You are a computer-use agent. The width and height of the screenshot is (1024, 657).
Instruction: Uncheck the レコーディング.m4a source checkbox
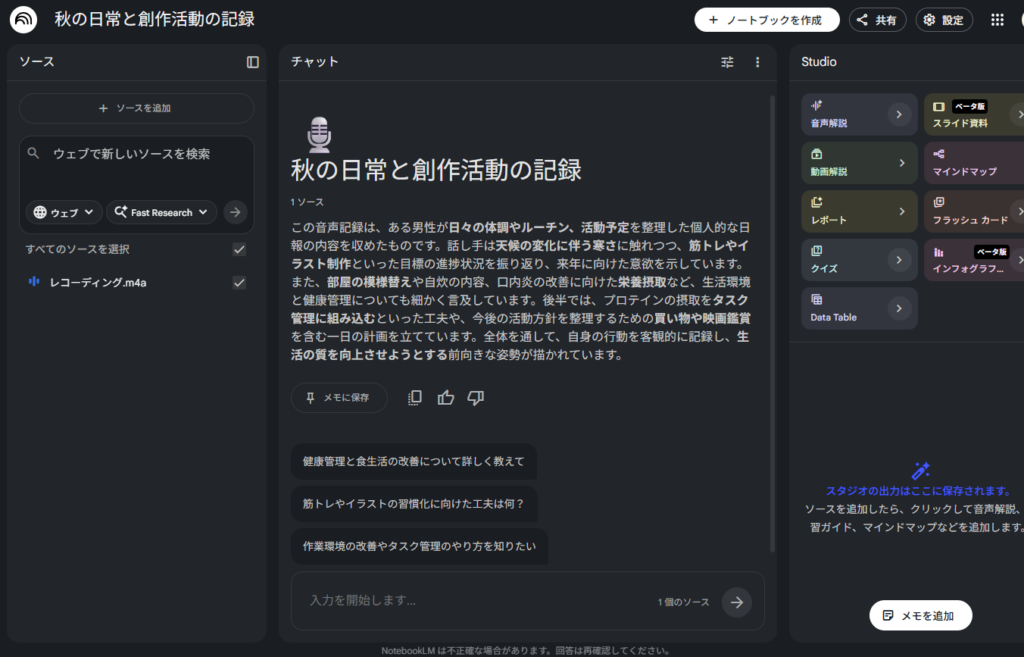coord(239,283)
